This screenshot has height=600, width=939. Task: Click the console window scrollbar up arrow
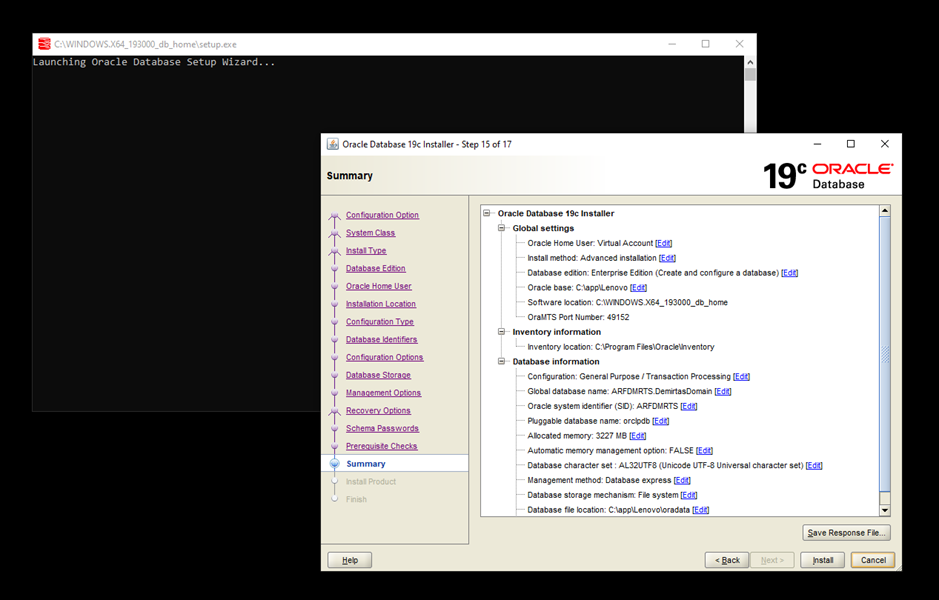click(750, 62)
